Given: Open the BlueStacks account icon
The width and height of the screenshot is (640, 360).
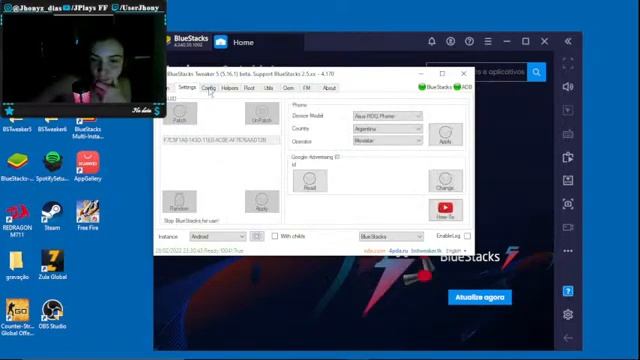Looking at the screenshot, I should click(450, 42).
